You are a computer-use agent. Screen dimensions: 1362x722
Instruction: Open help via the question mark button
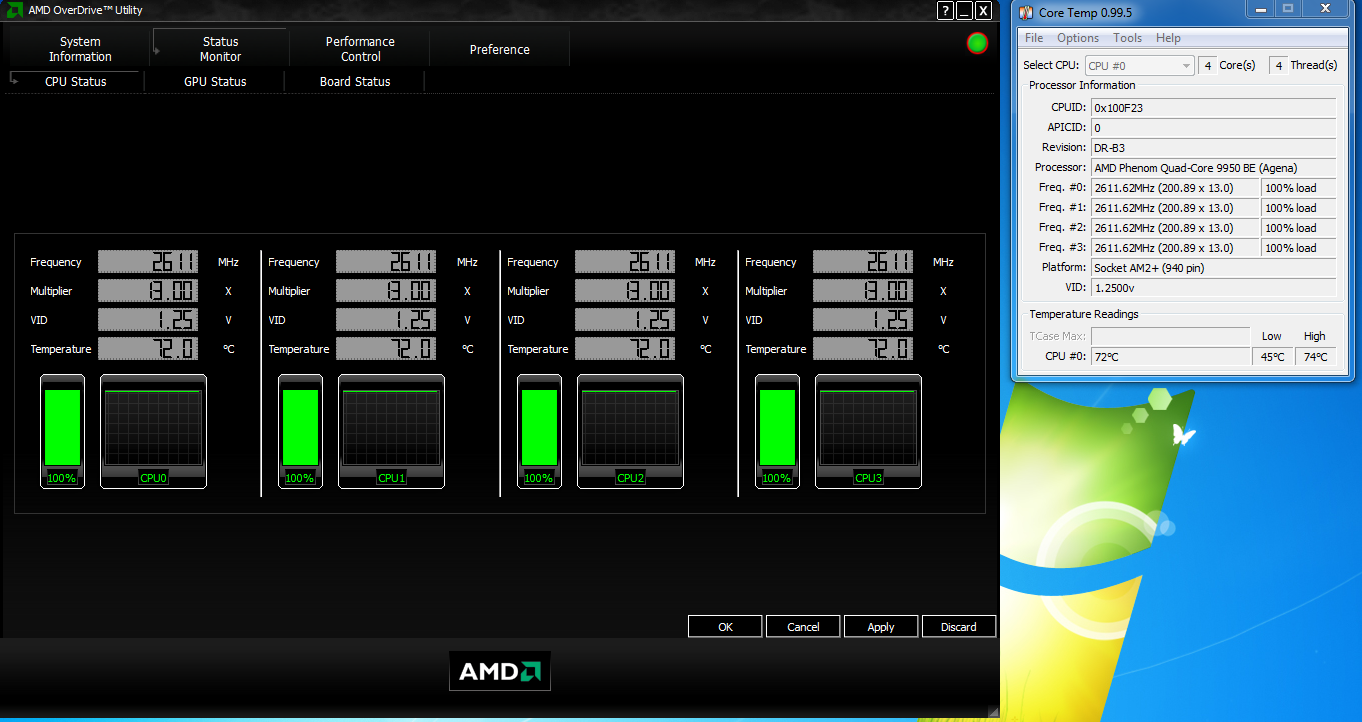point(945,10)
